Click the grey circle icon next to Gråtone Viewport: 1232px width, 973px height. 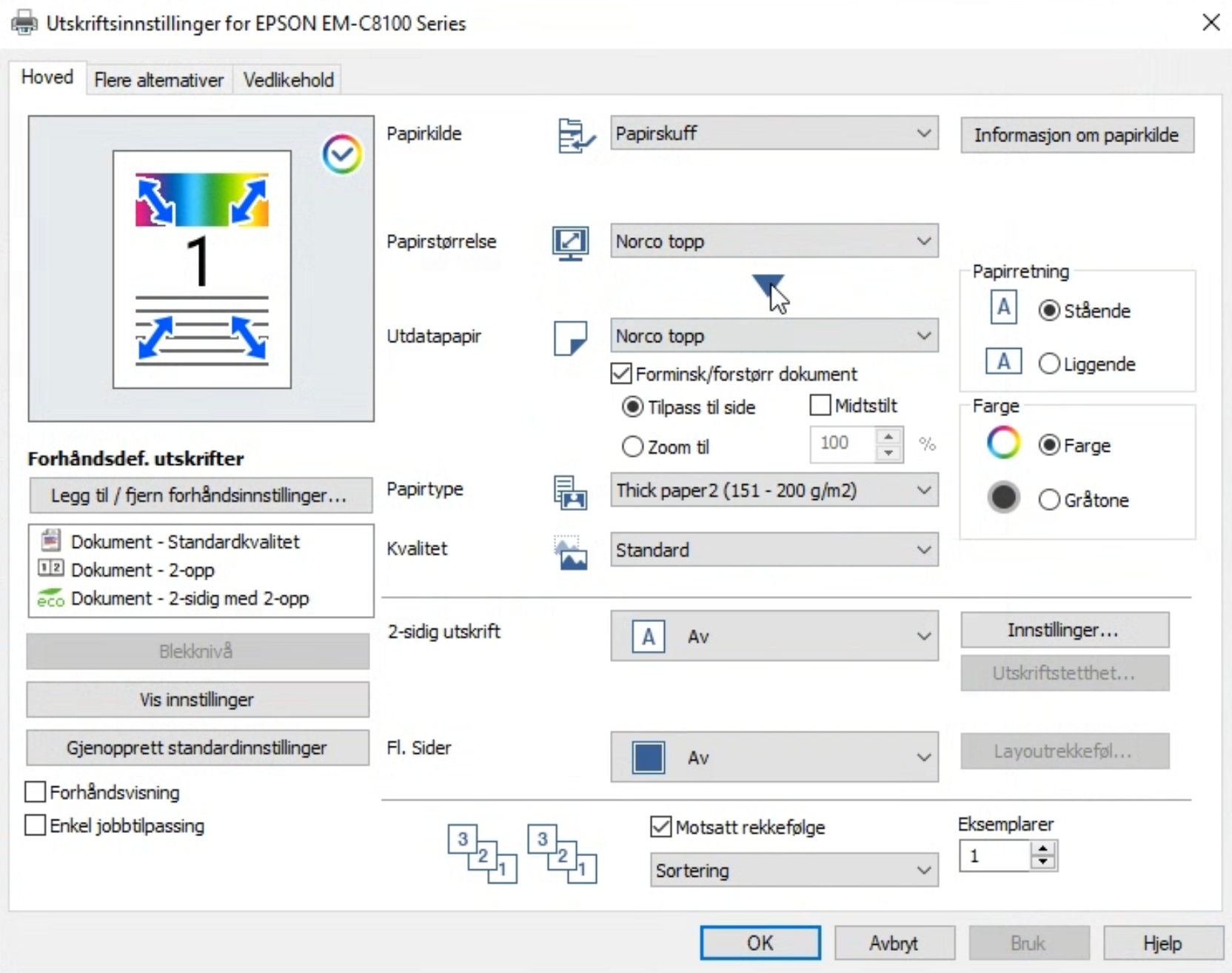(1003, 498)
